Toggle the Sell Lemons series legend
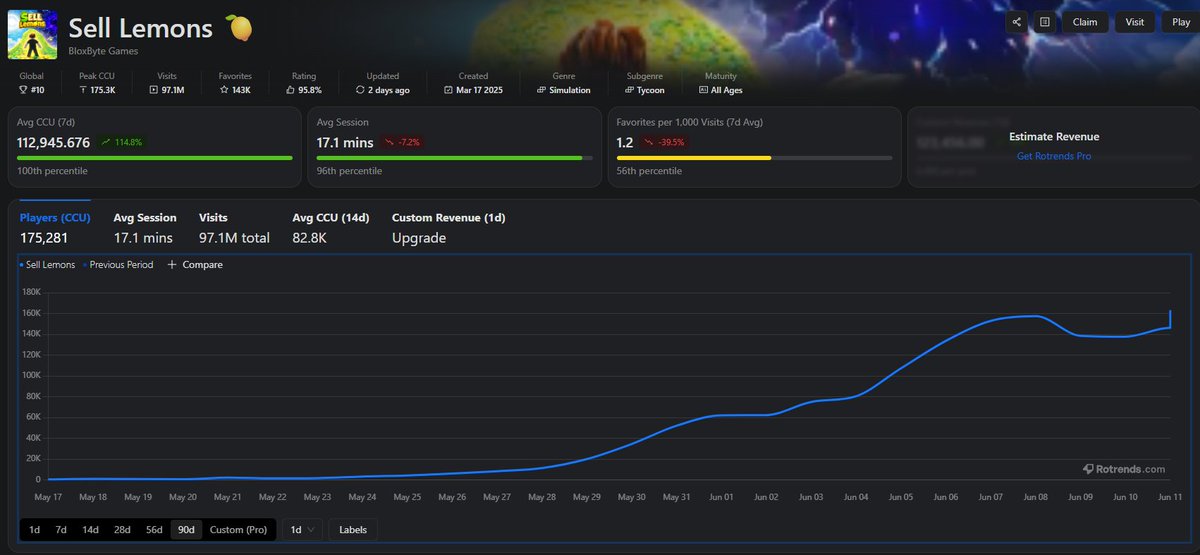Image resolution: width=1200 pixels, height=555 pixels. (47, 265)
